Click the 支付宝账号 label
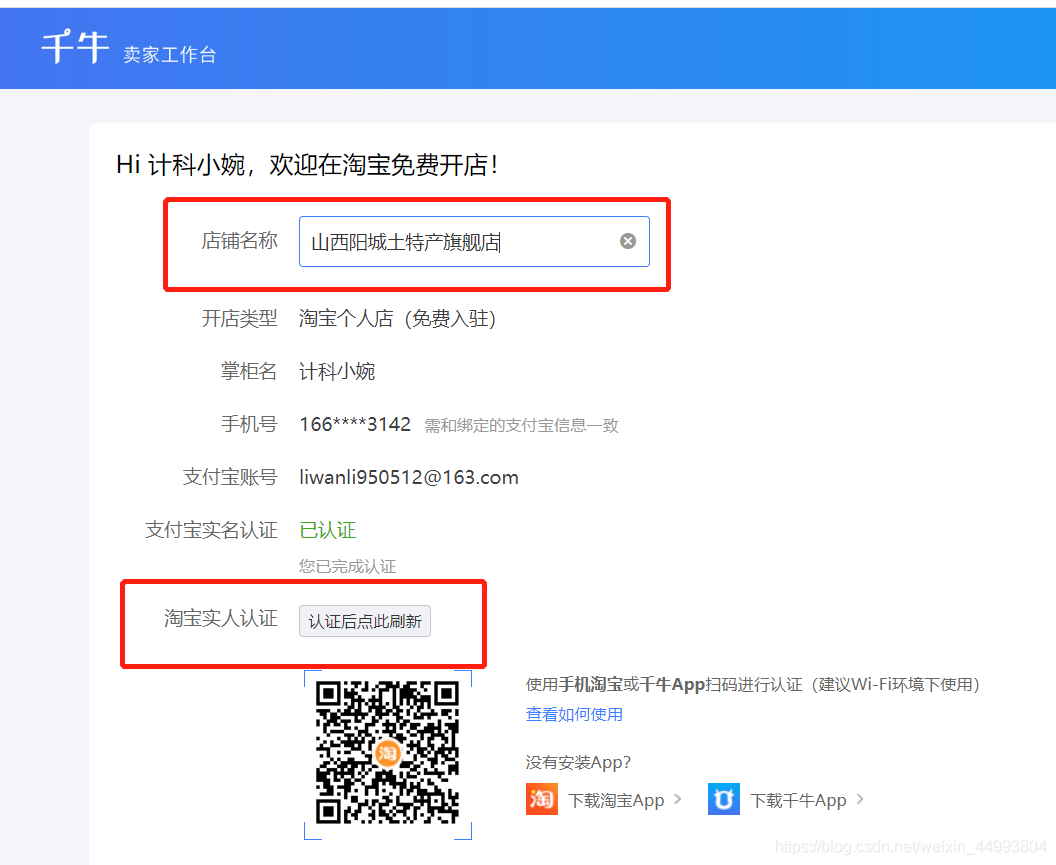This screenshot has height=865, width=1056. click(230, 477)
